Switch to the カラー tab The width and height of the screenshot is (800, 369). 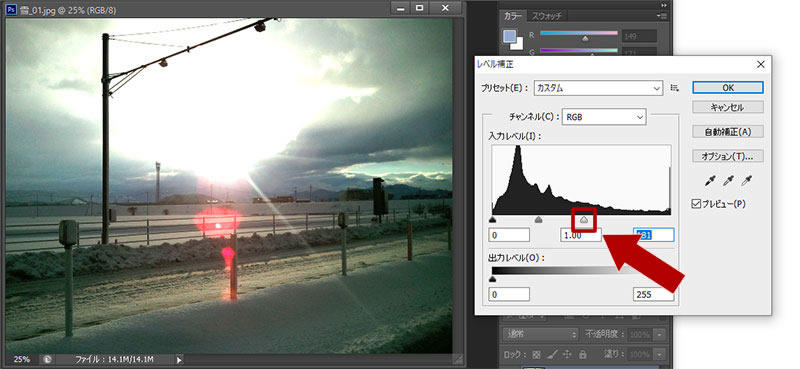pos(512,16)
